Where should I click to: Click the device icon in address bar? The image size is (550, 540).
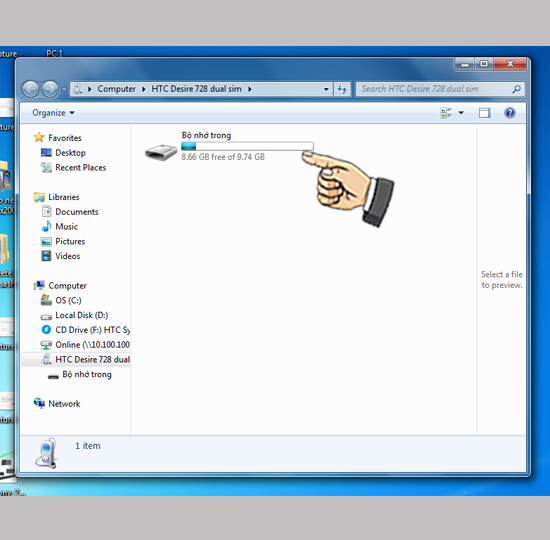point(78,89)
